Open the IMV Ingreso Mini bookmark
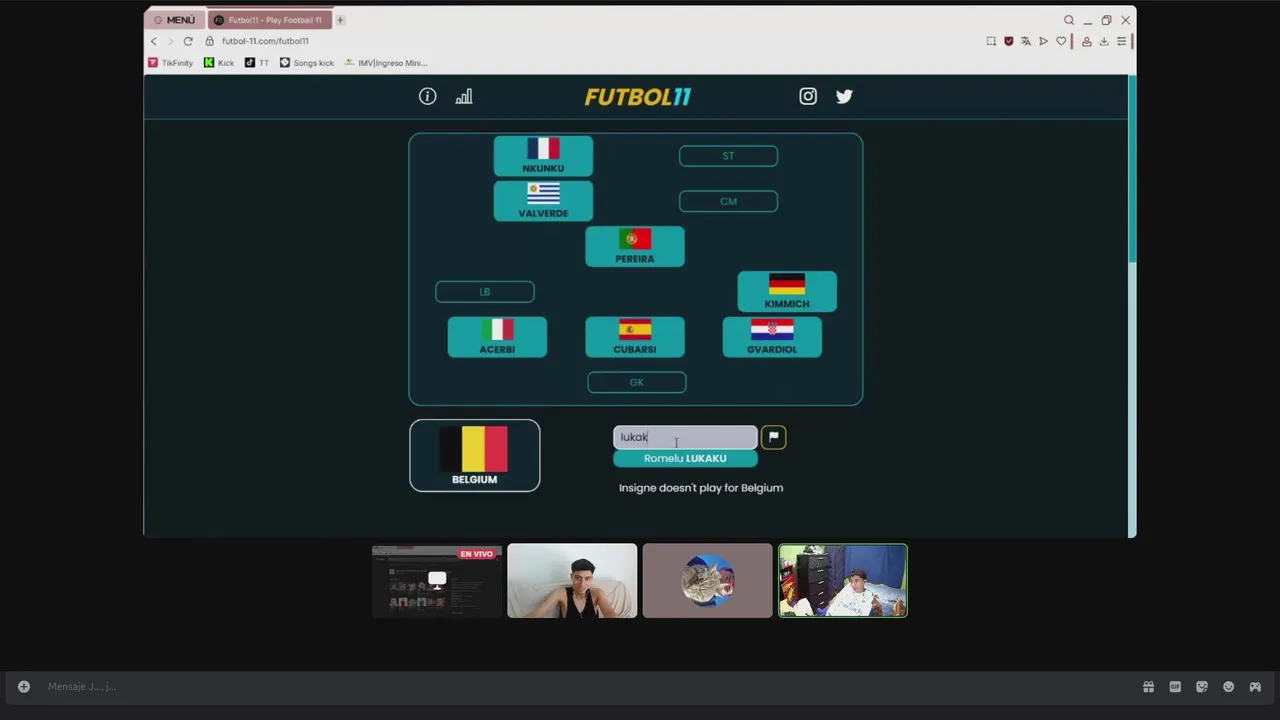 point(386,63)
